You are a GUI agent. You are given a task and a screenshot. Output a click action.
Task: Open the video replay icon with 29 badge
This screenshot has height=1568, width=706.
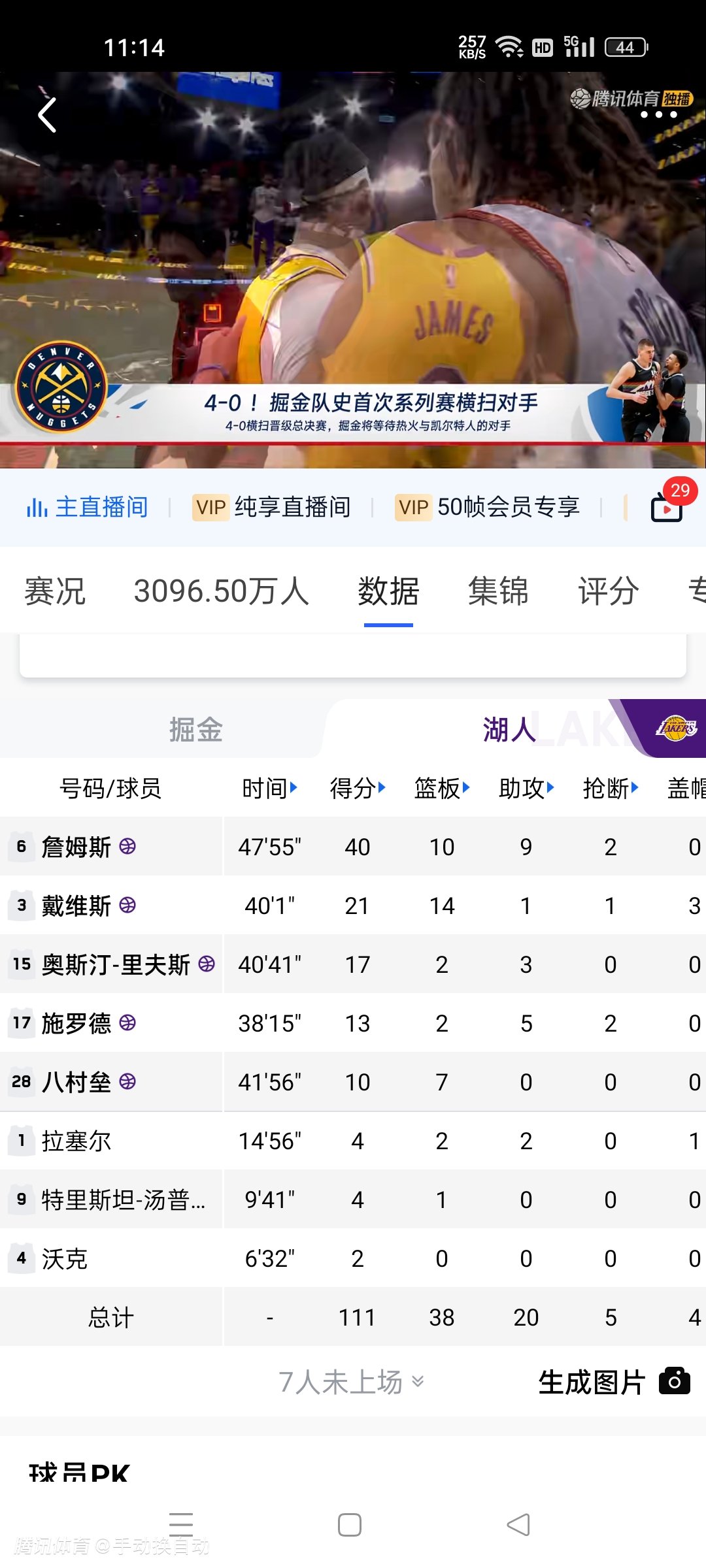(667, 507)
